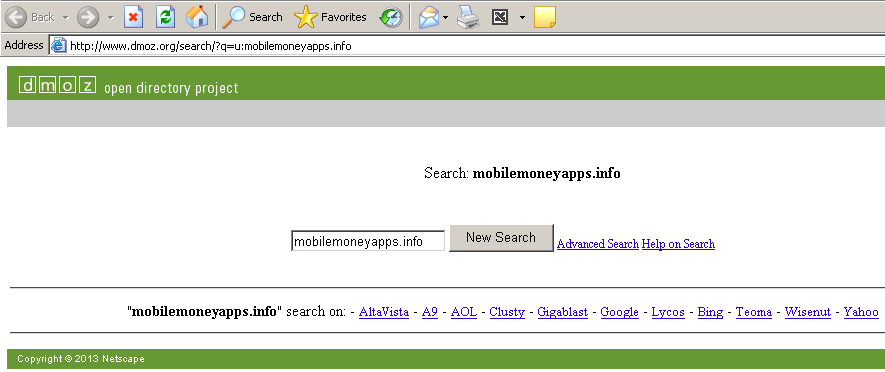Click the Edit page icon in toolbar

pos(501,17)
